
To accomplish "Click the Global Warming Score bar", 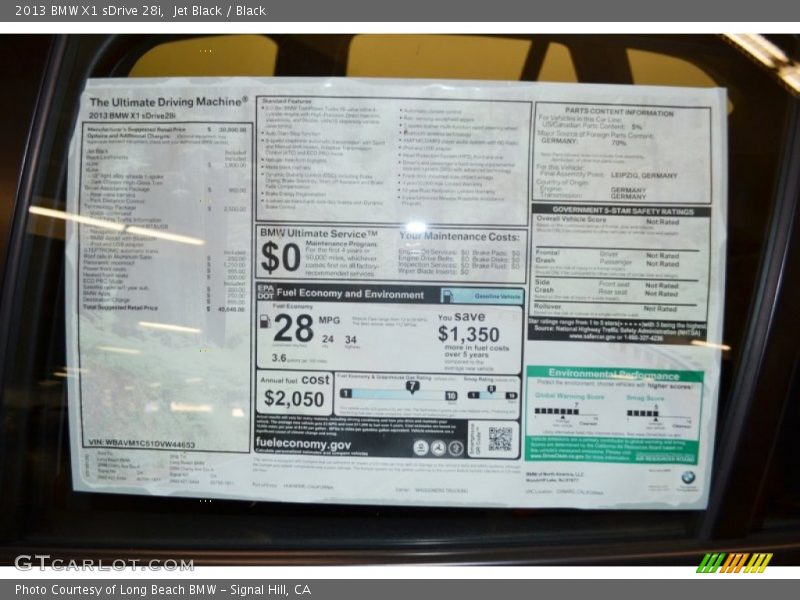I will click(557, 411).
